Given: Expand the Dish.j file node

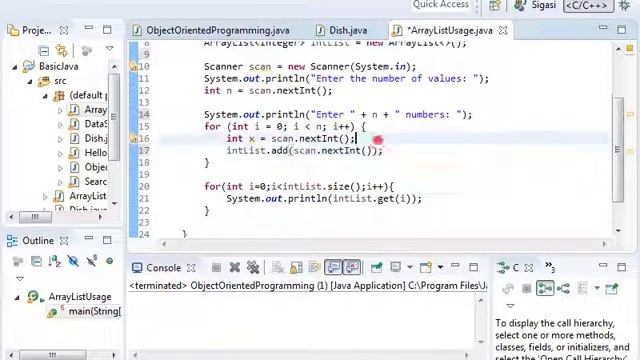Looking at the screenshot, I should click(x=60, y=139).
